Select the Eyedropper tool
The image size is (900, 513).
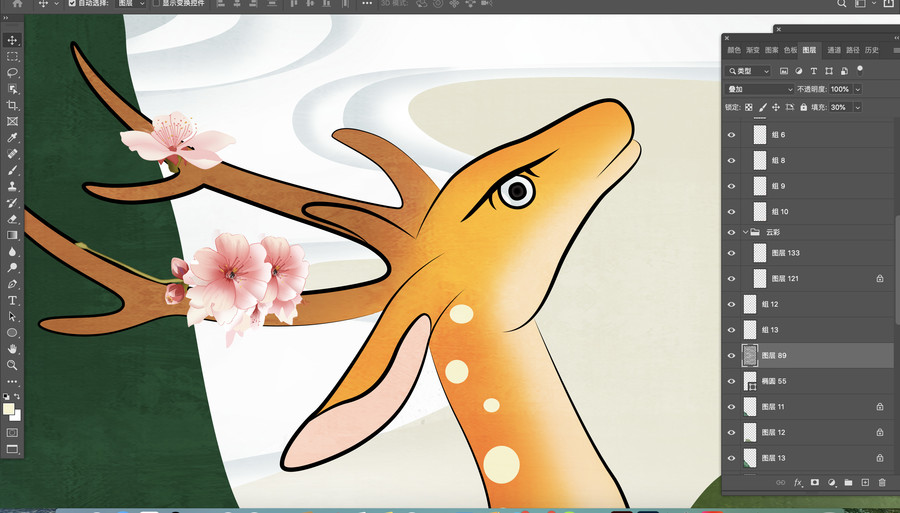[12, 138]
